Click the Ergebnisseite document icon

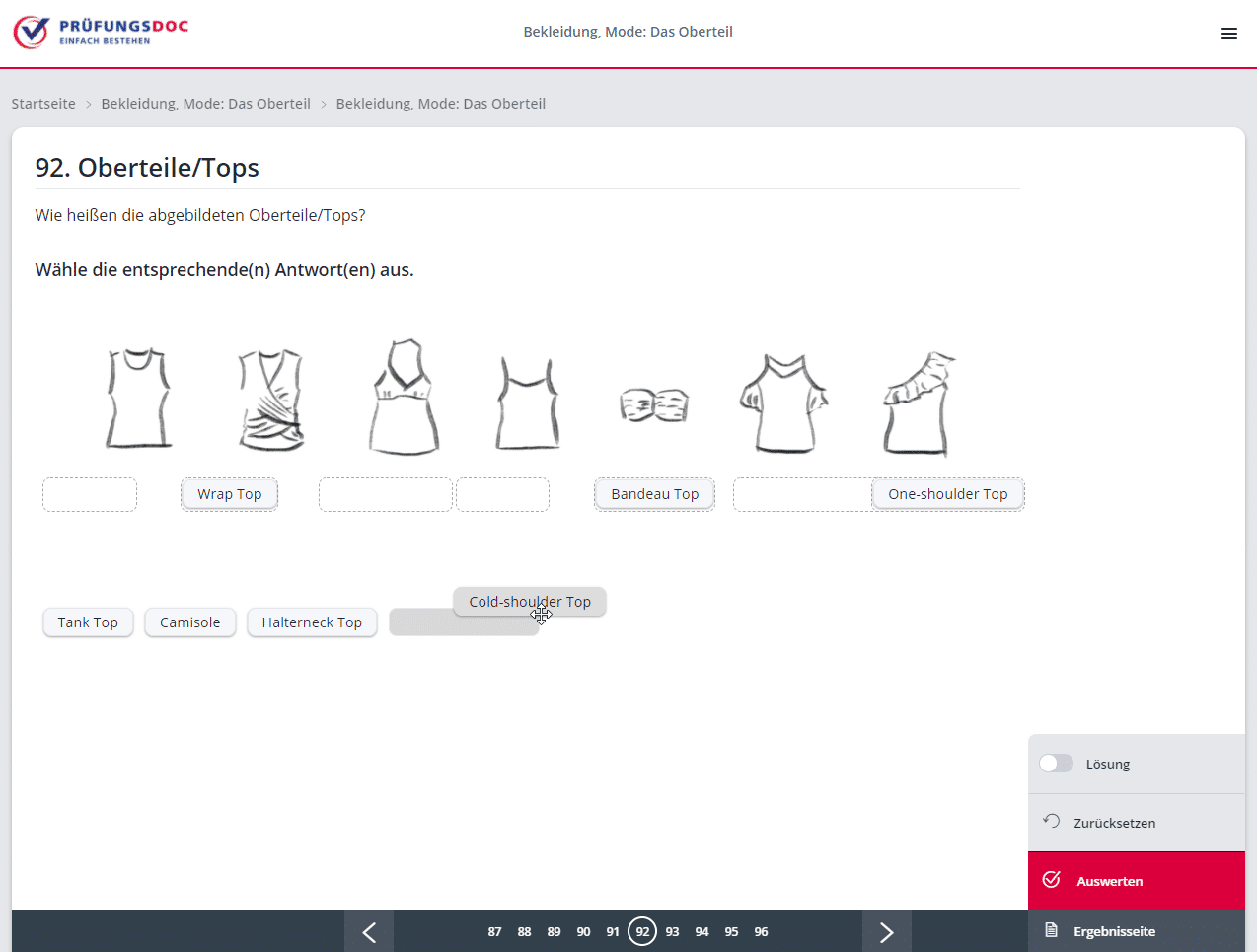coord(1052,931)
